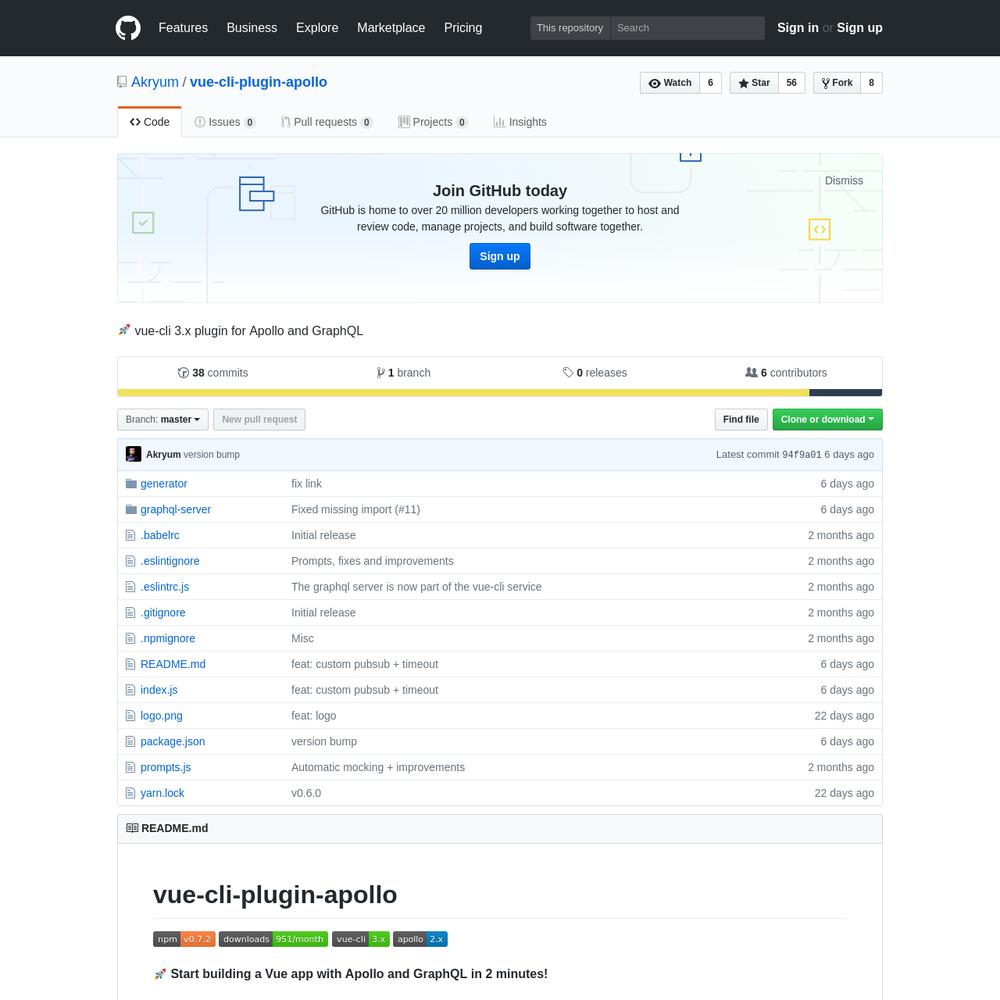Click the Find file button
The height and width of the screenshot is (1000, 1000).
pyautogui.click(x=740, y=419)
